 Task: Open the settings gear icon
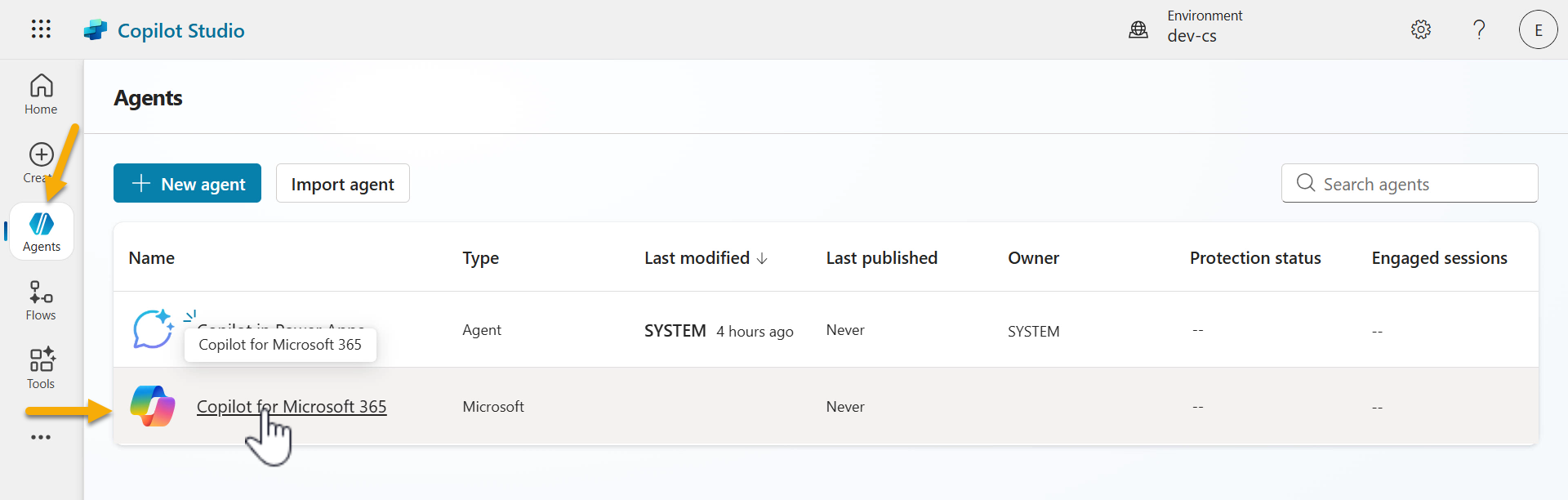[x=1421, y=29]
